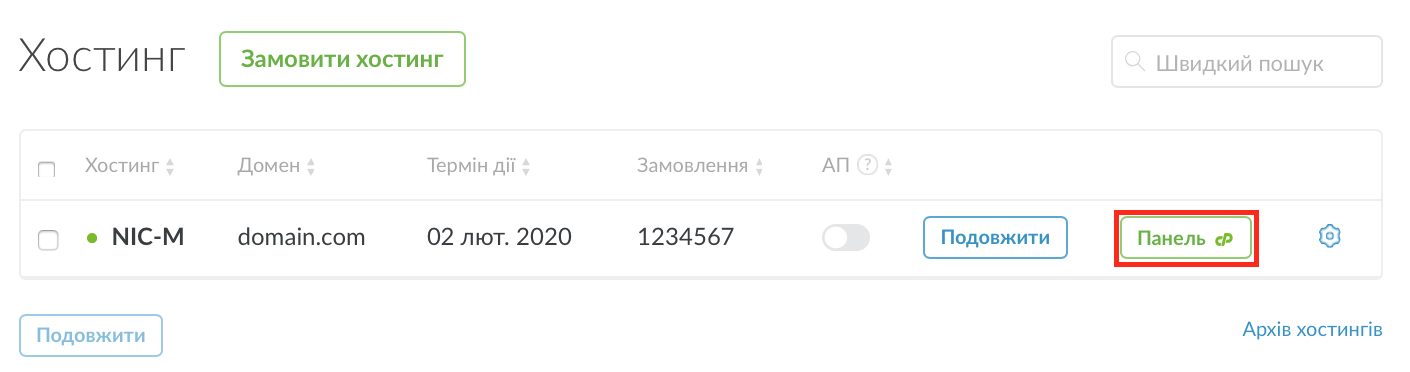Click the question mark help icon beside АП
Screen dimensions: 1410x372
[x=868, y=166]
